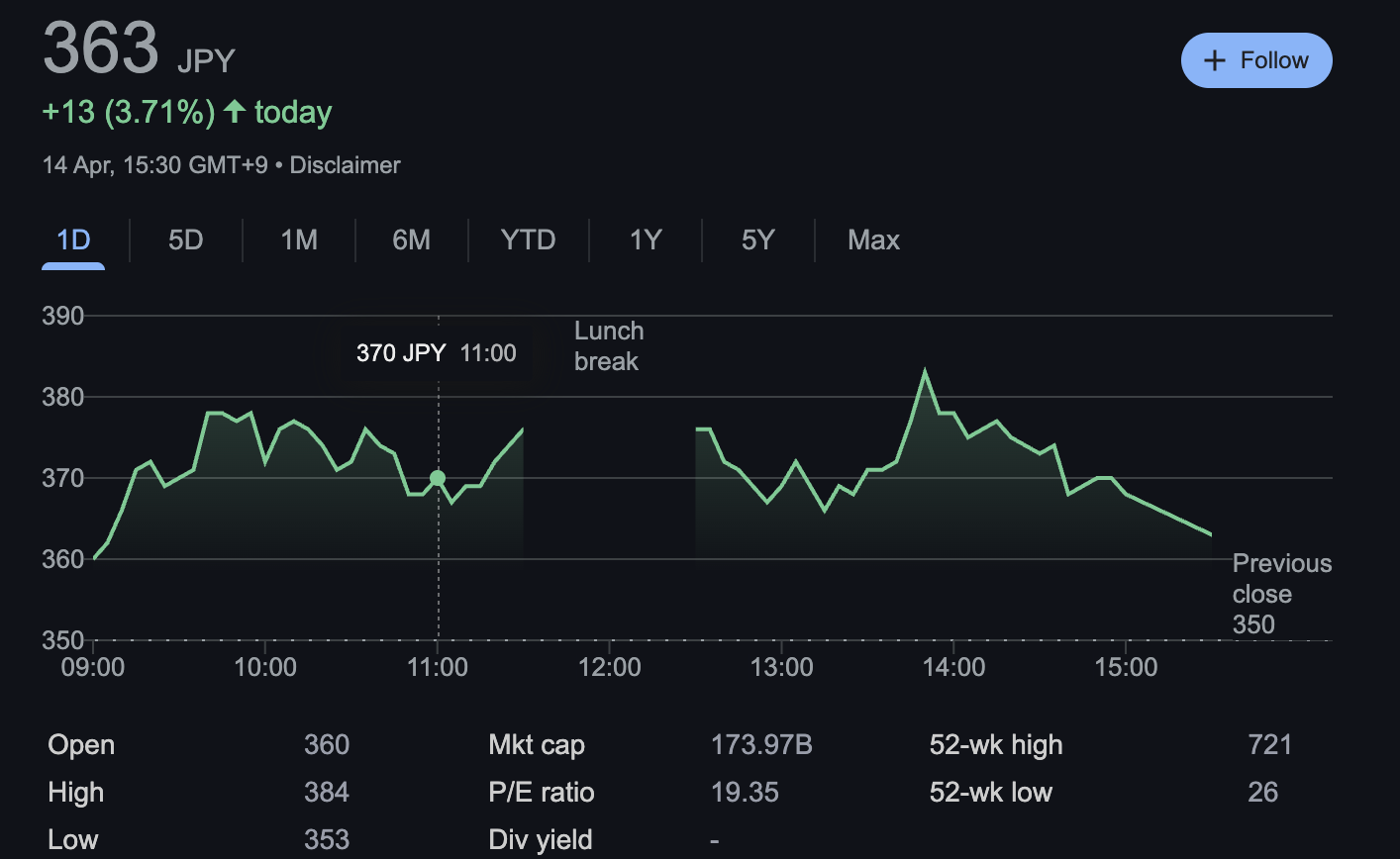This screenshot has width=1400, height=859.
Task: View the 1Y chart range
Action: click(646, 240)
